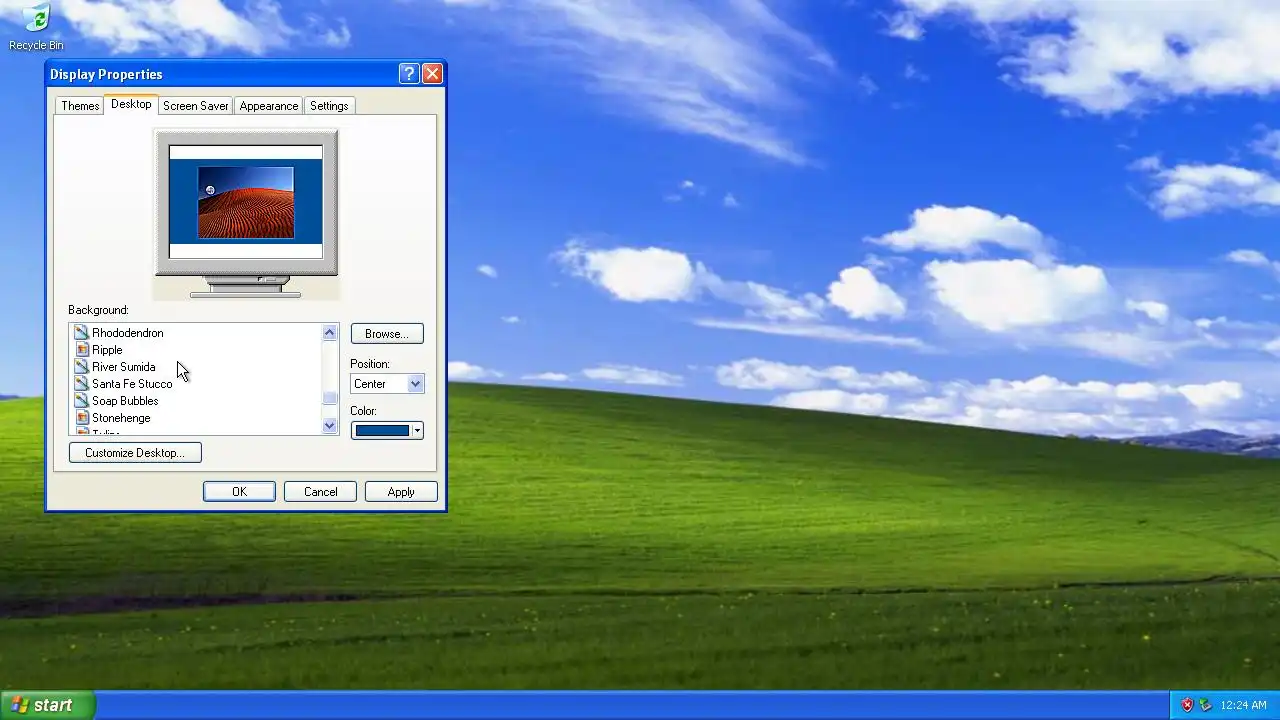Screen dimensions: 1280x720
Task: Click Cancel in Display Properties
Action: click(320, 492)
